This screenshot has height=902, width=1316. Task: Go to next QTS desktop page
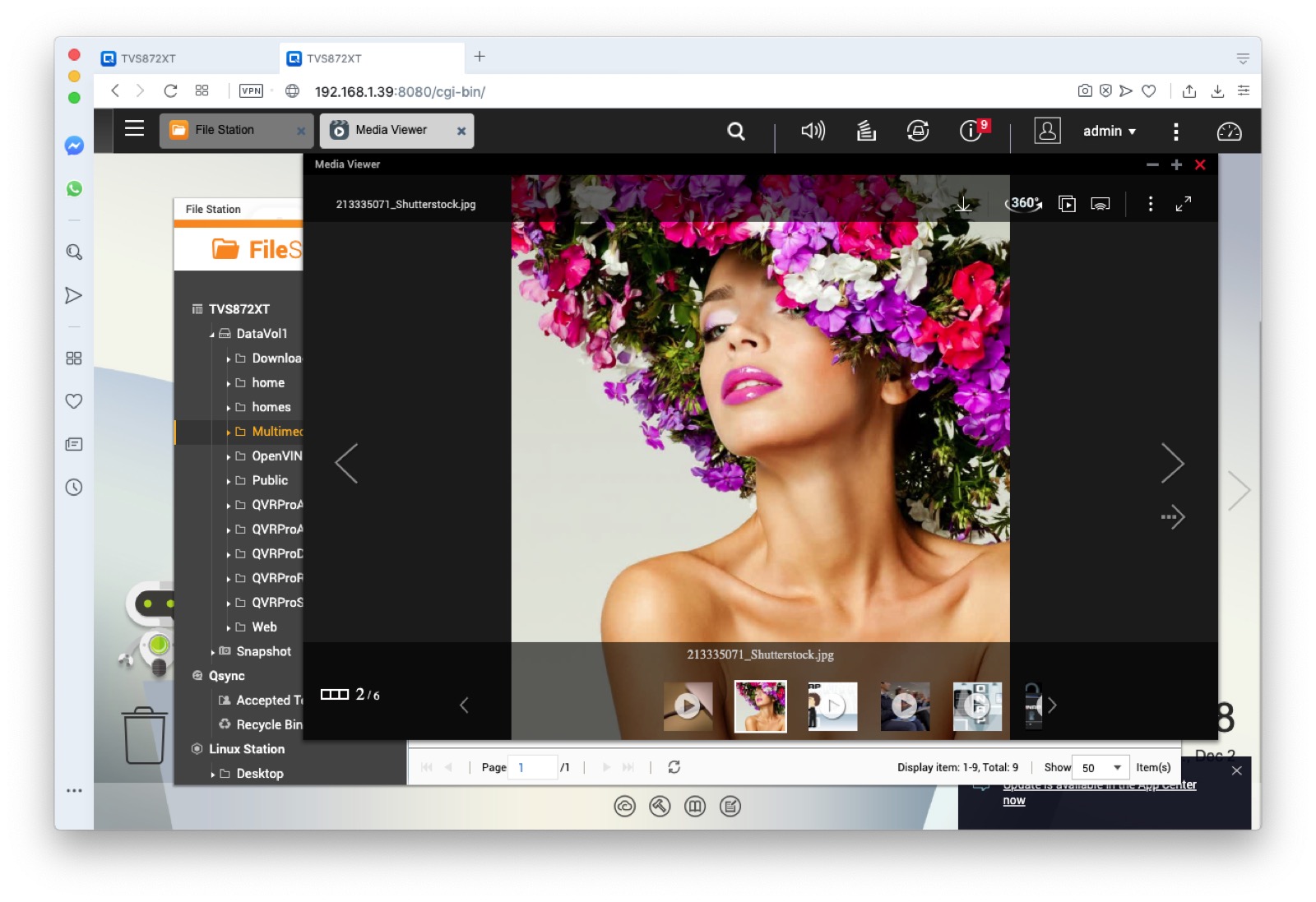tap(1239, 491)
